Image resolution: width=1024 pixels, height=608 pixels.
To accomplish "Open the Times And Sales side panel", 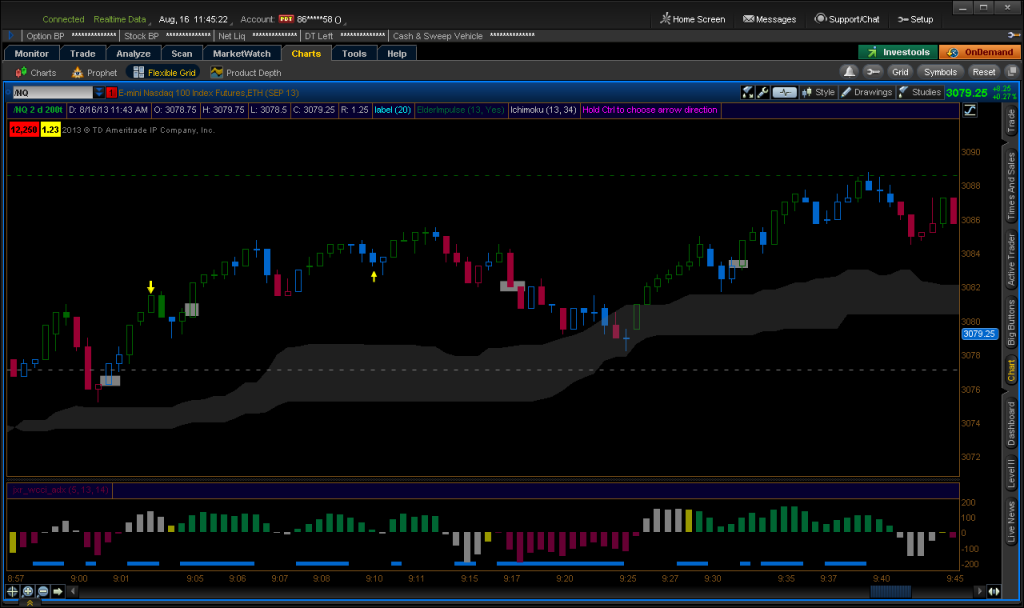I will [1011, 185].
